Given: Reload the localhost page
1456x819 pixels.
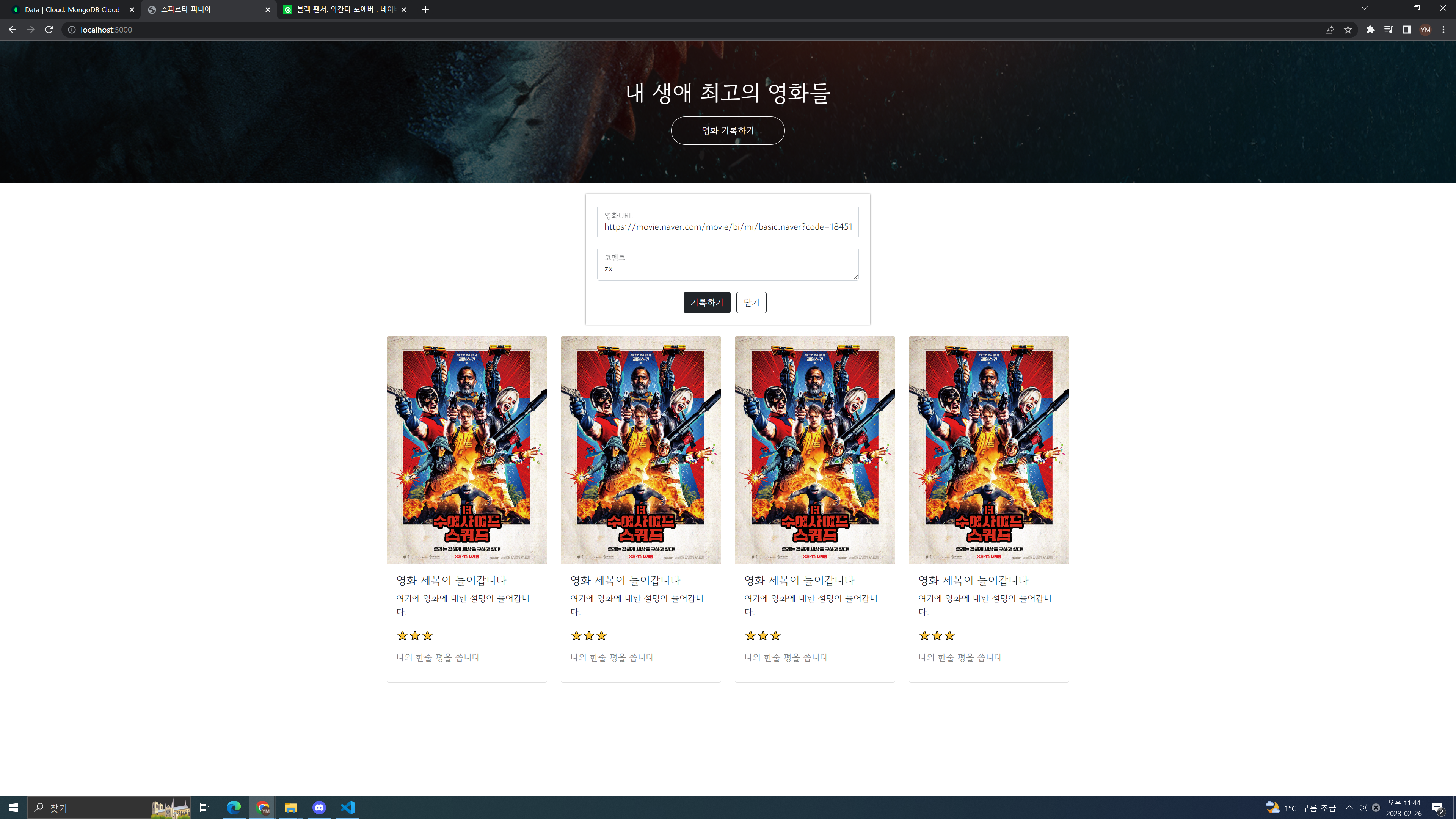Looking at the screenshot, I should tap(49, 30).
